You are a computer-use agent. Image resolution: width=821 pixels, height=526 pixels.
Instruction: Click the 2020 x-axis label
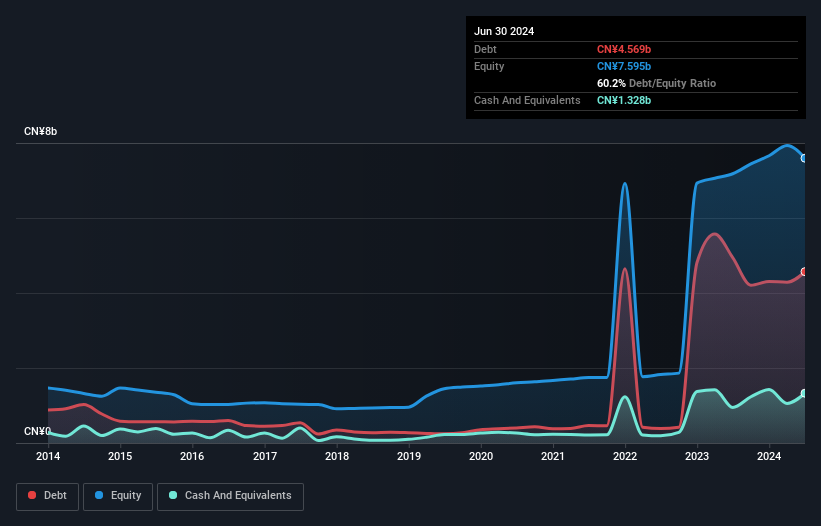pyautogui.click(x=481, y=456)
